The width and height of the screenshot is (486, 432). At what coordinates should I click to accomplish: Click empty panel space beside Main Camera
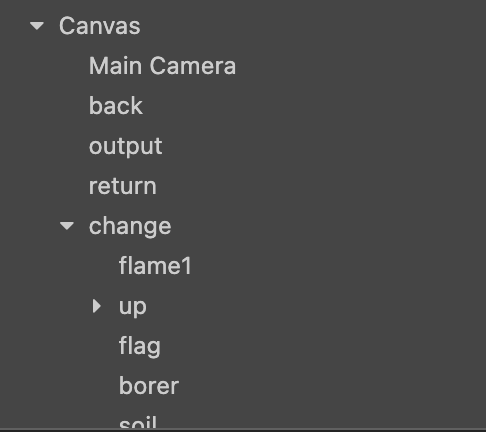(350, 66)
